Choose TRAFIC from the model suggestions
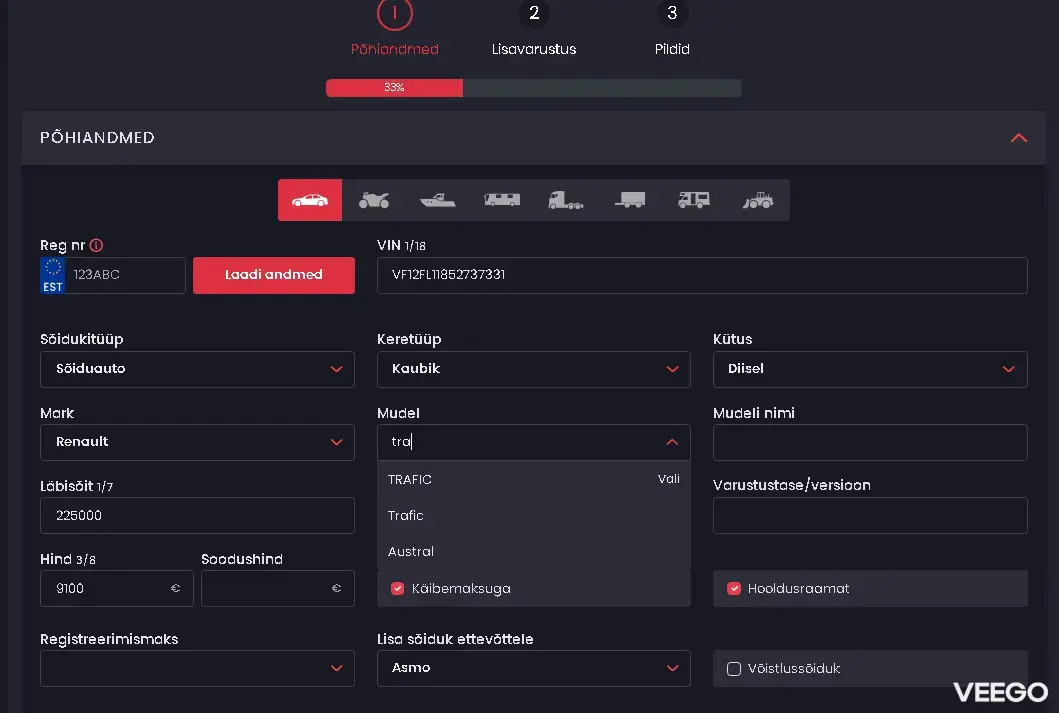 coord(410,480)
